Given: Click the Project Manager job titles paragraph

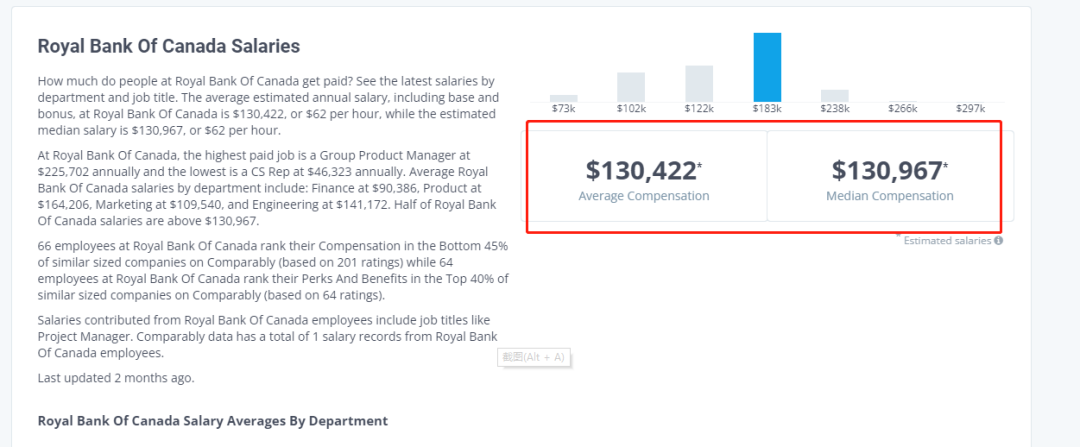Looking at the screenshot, I should click(x=269, y=337).
